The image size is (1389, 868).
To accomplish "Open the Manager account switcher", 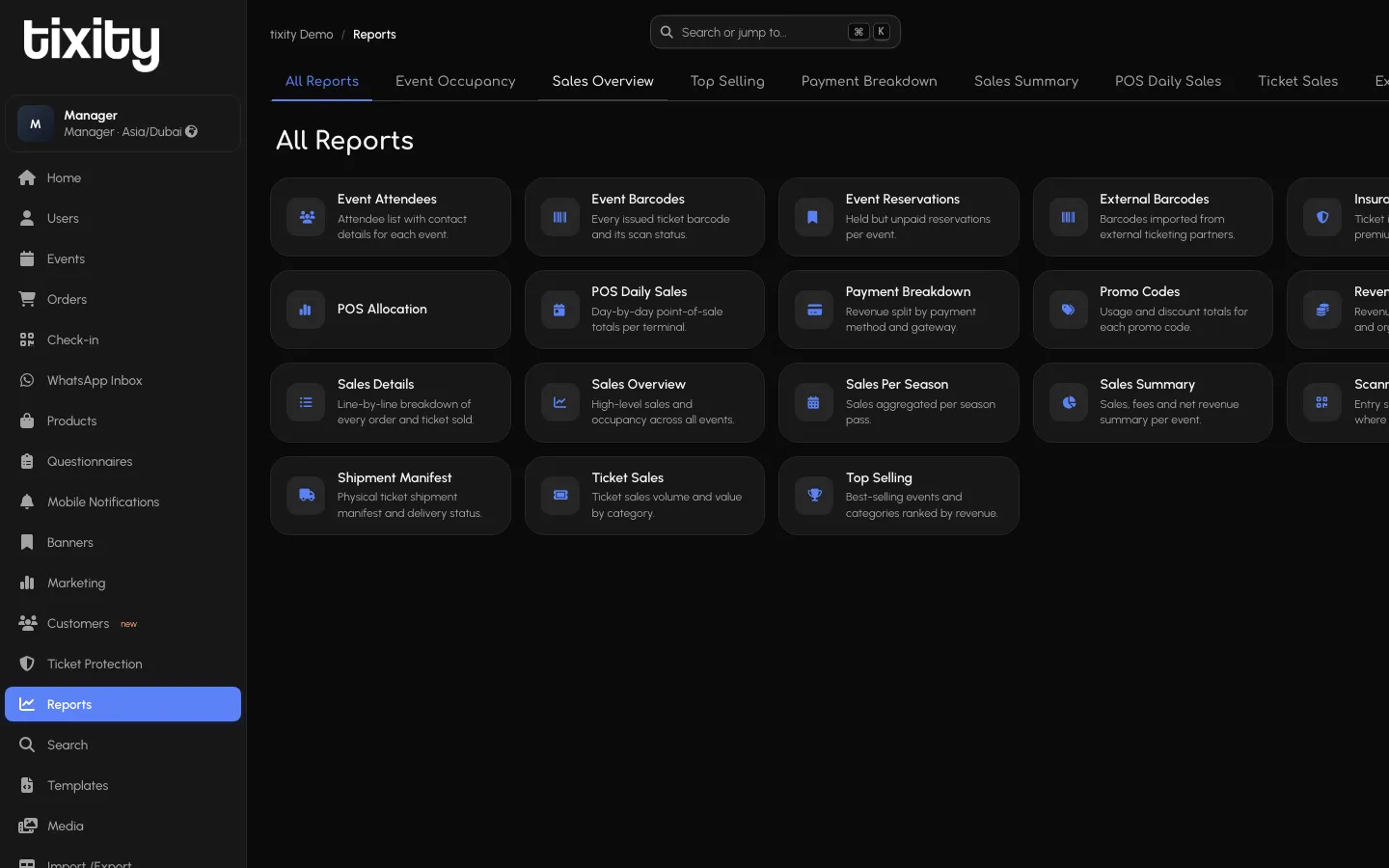I will tap(123, 123).
